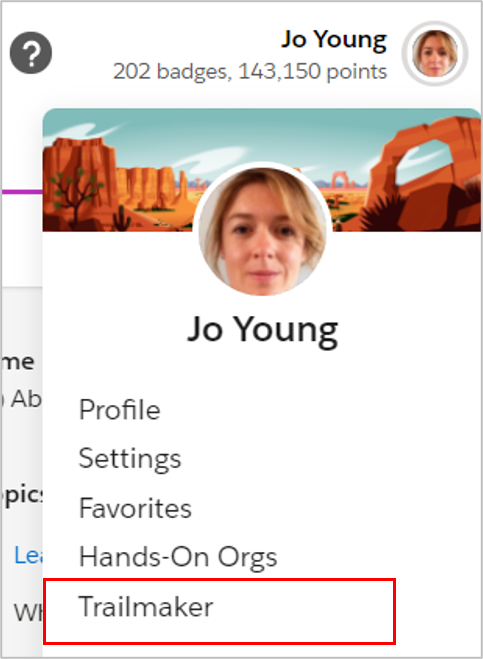
Task: Open Favorites from the user menu
Action: coord(135,508)
